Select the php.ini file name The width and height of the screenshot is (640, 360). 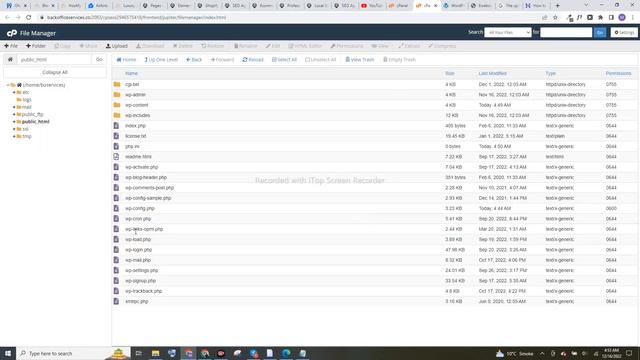(x=132, y=147)
